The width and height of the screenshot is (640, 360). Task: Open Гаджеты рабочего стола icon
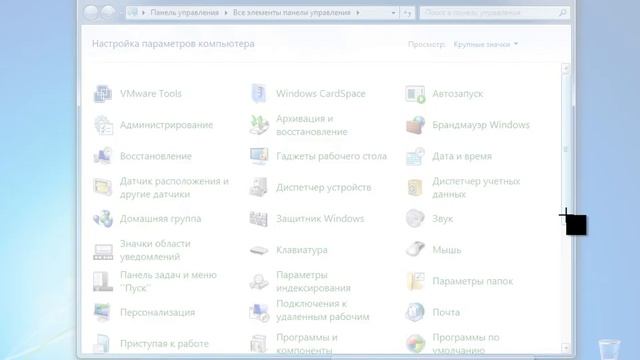[259, 156]
